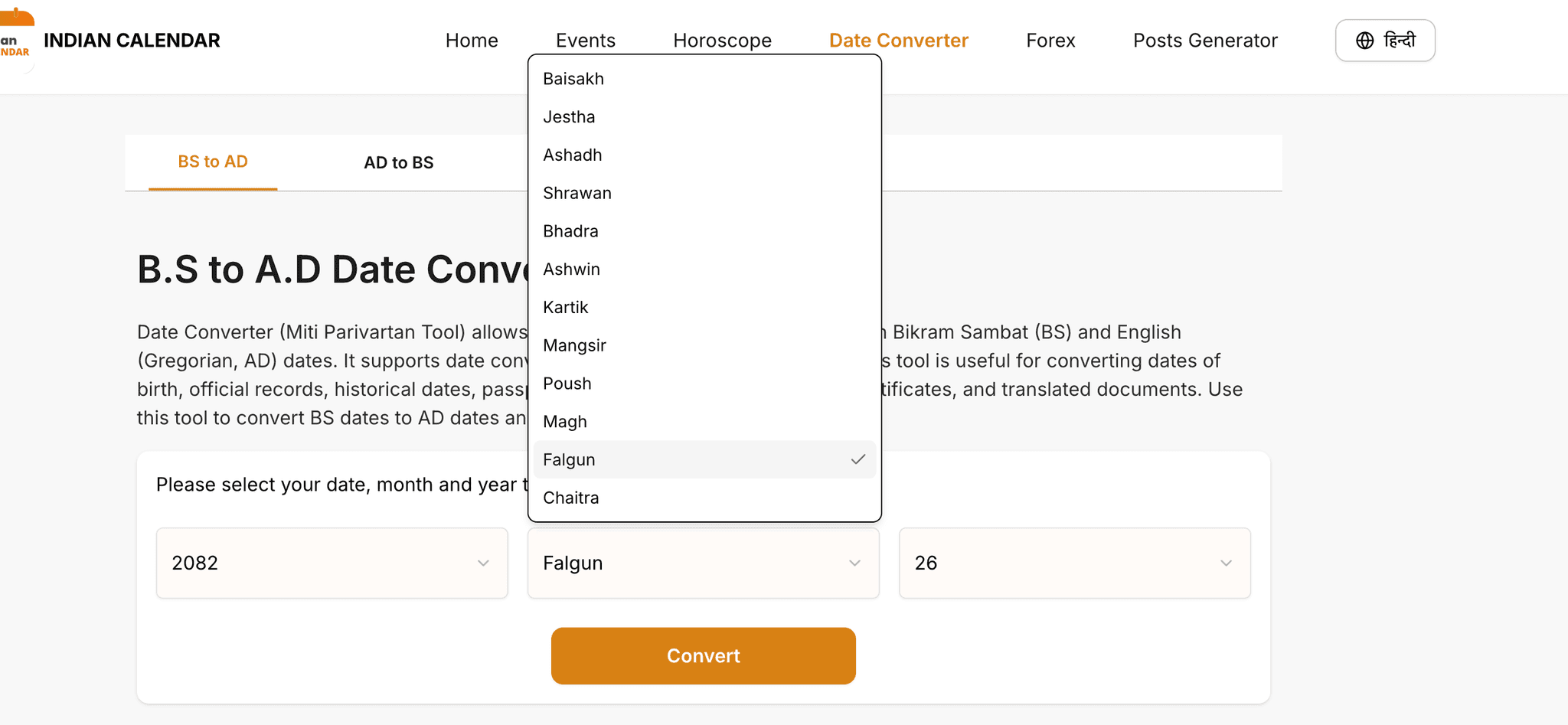The width and height of the screenshot is (1568, 725).
Task: Click the globe icon on language button
Action: [1365, 40]
